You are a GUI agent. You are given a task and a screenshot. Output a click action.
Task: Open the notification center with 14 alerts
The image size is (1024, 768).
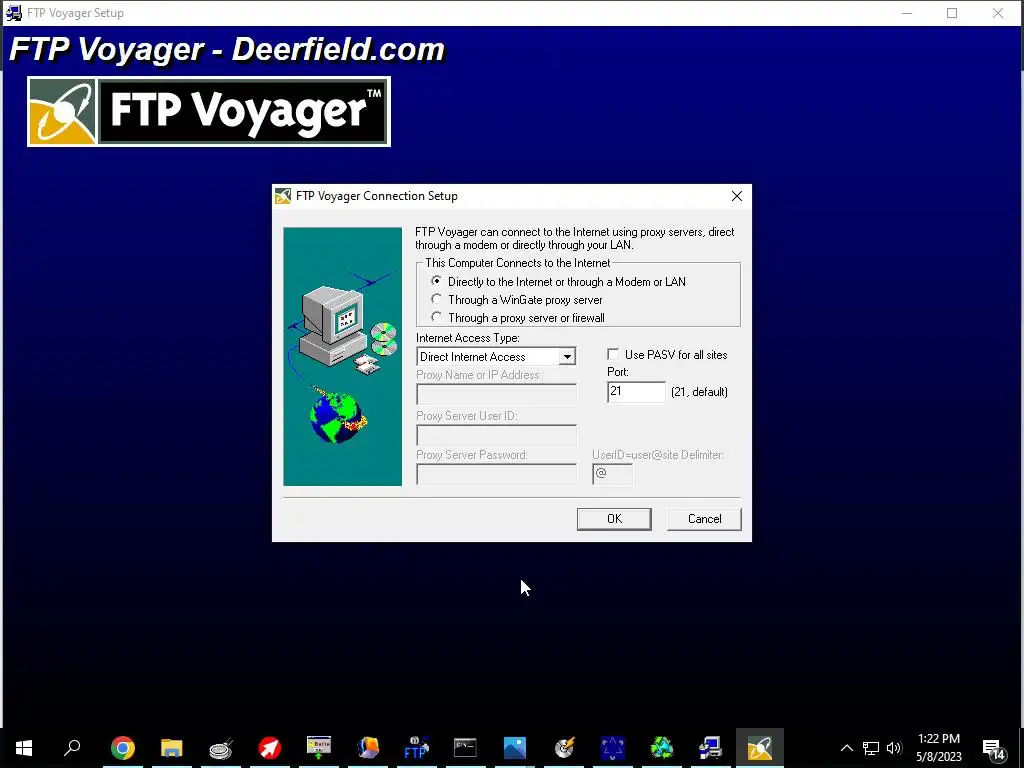(x=994, y=748)
